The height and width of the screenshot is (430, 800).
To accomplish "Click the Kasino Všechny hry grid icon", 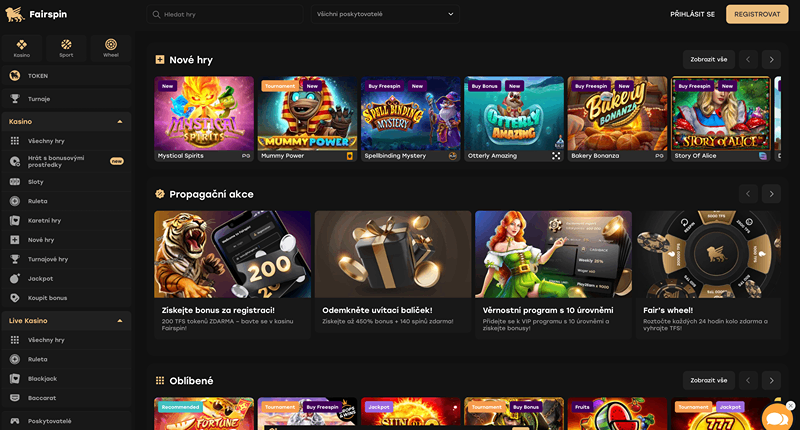I will [15, 141].
